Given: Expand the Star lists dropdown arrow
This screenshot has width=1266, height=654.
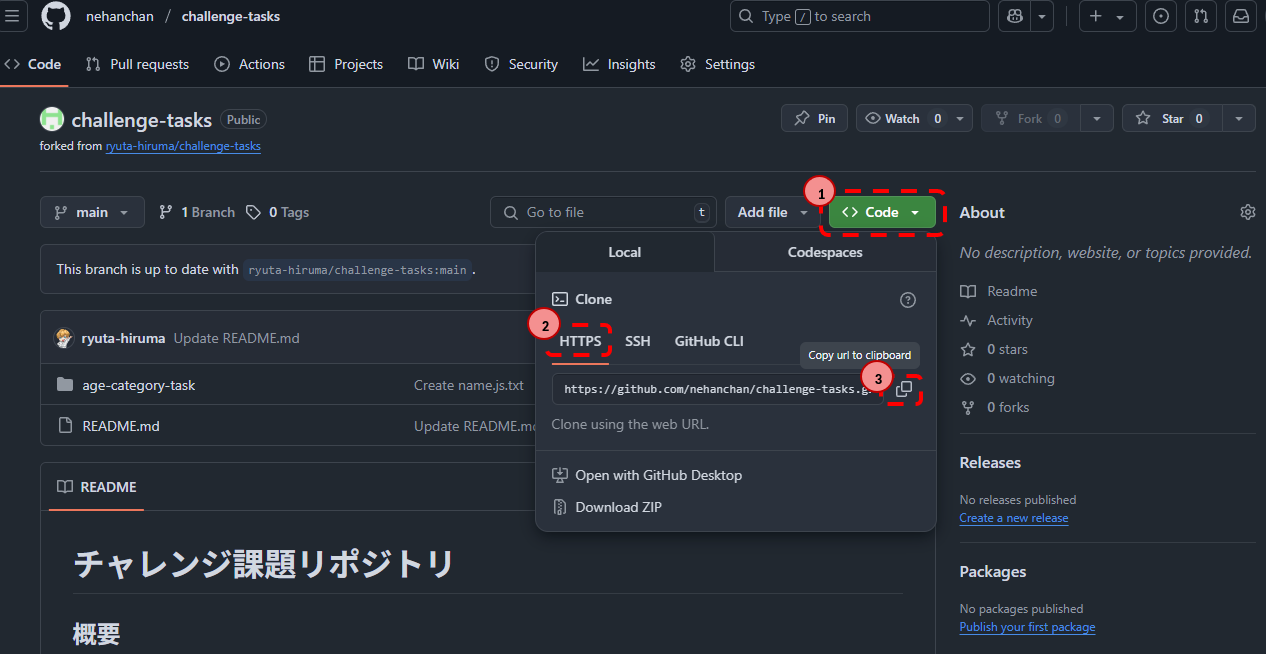Looking at the screenshot, I should 1240,118.
